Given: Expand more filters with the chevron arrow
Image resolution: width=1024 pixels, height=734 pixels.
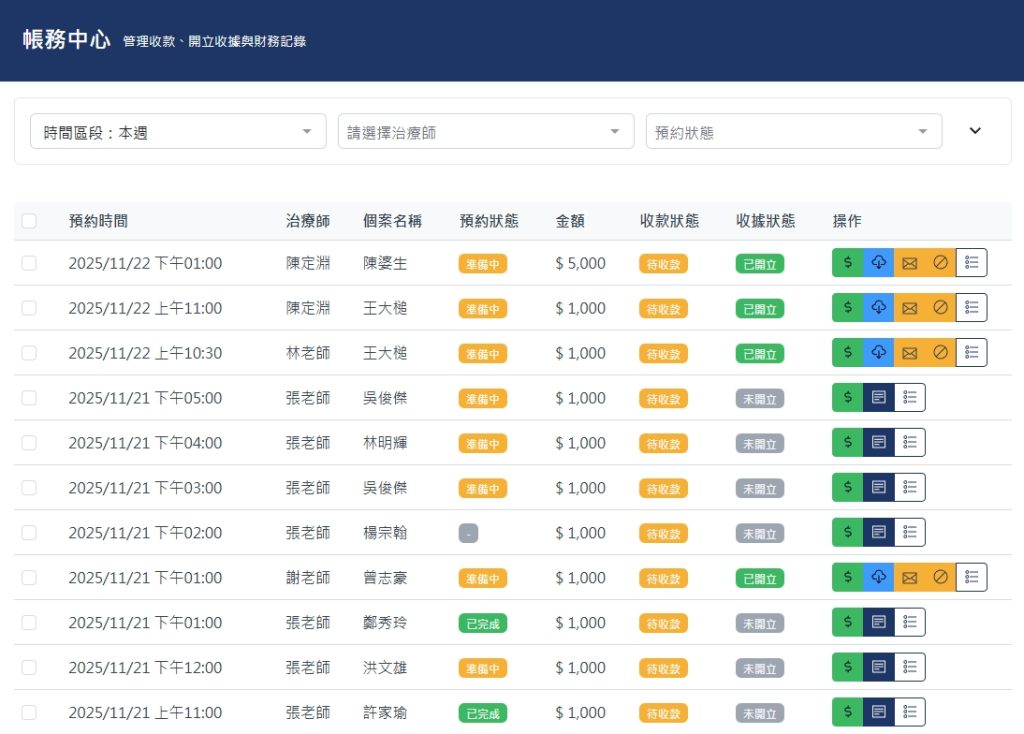Looking at the screenshot, I should [976, 131].
